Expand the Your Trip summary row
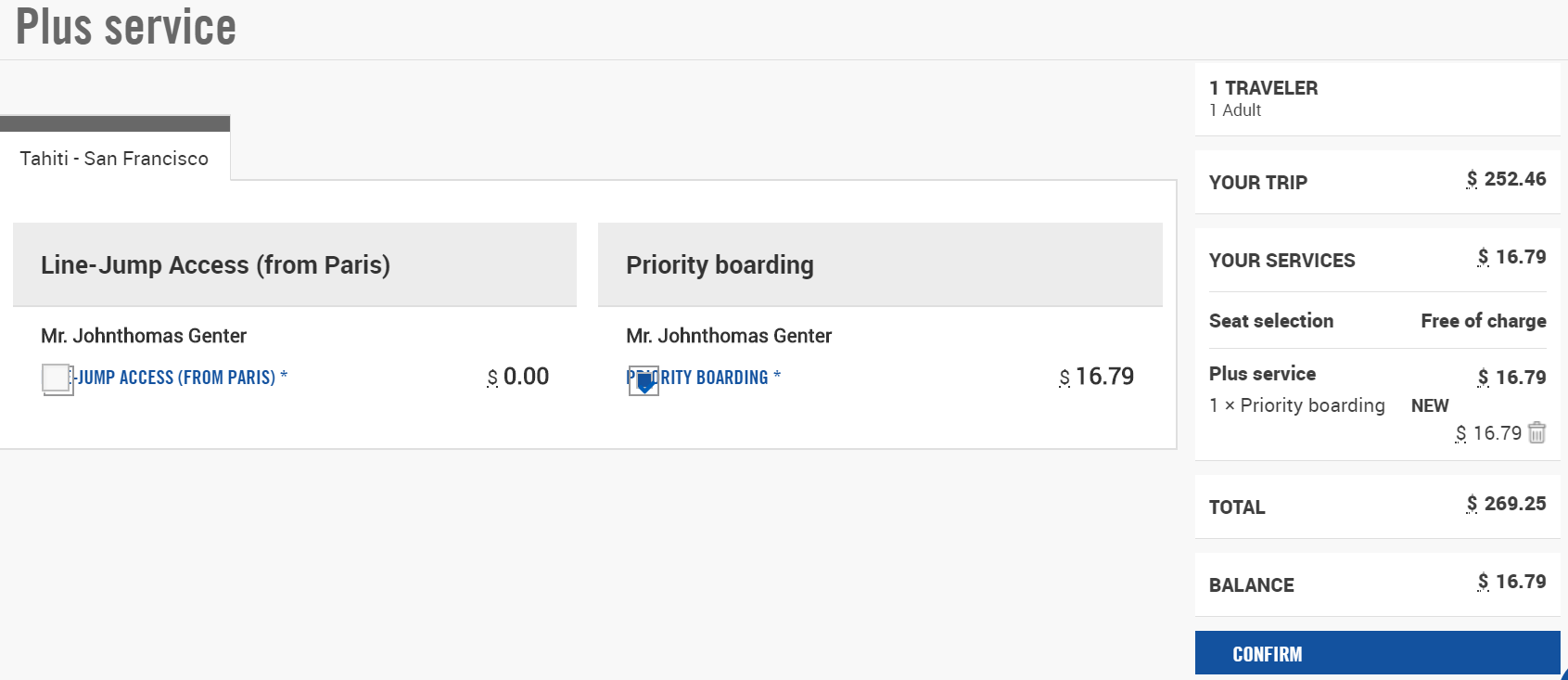1568x680 pixels. [1377, 182]
